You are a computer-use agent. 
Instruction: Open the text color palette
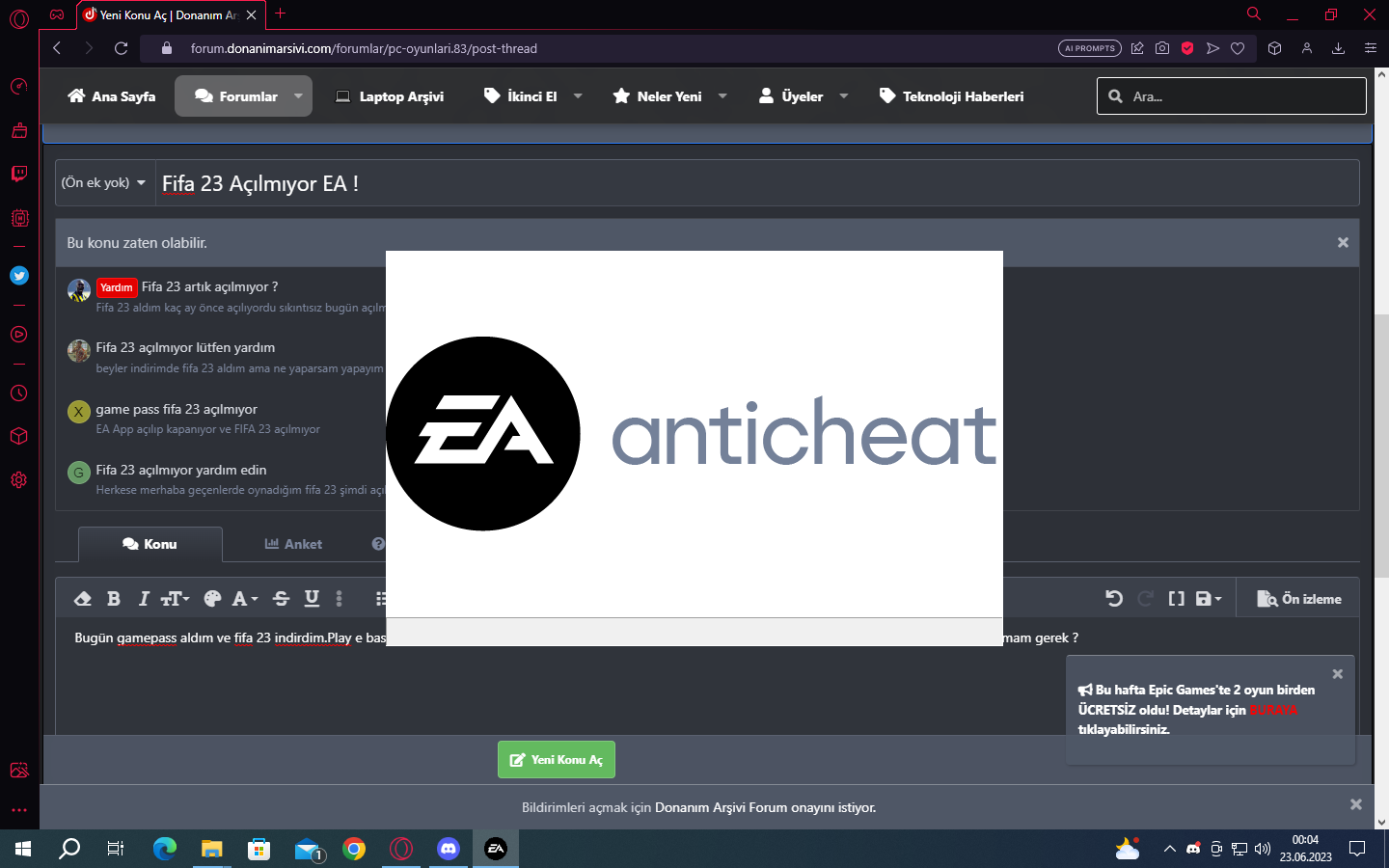coord(212,599)
